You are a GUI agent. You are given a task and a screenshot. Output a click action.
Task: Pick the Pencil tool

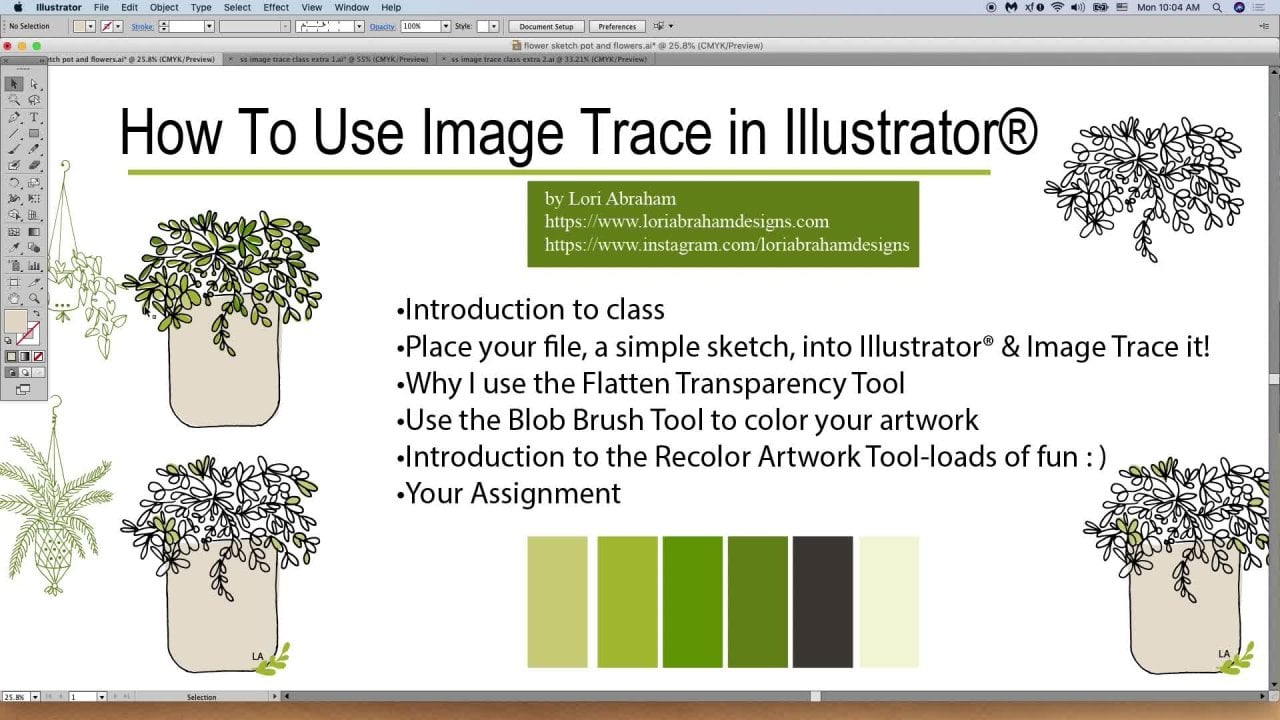34,148
